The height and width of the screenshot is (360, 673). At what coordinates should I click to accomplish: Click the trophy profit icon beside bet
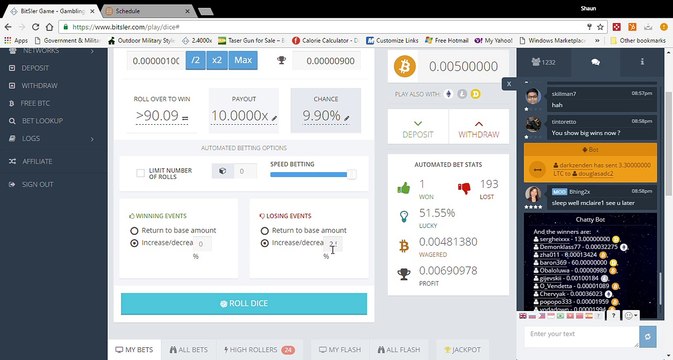[282, 61]
